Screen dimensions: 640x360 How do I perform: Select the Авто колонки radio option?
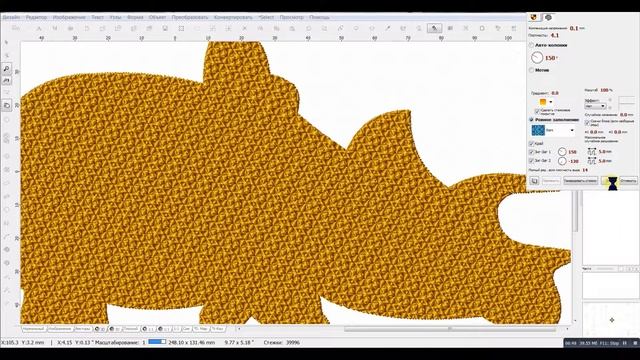tap(531, 45)
